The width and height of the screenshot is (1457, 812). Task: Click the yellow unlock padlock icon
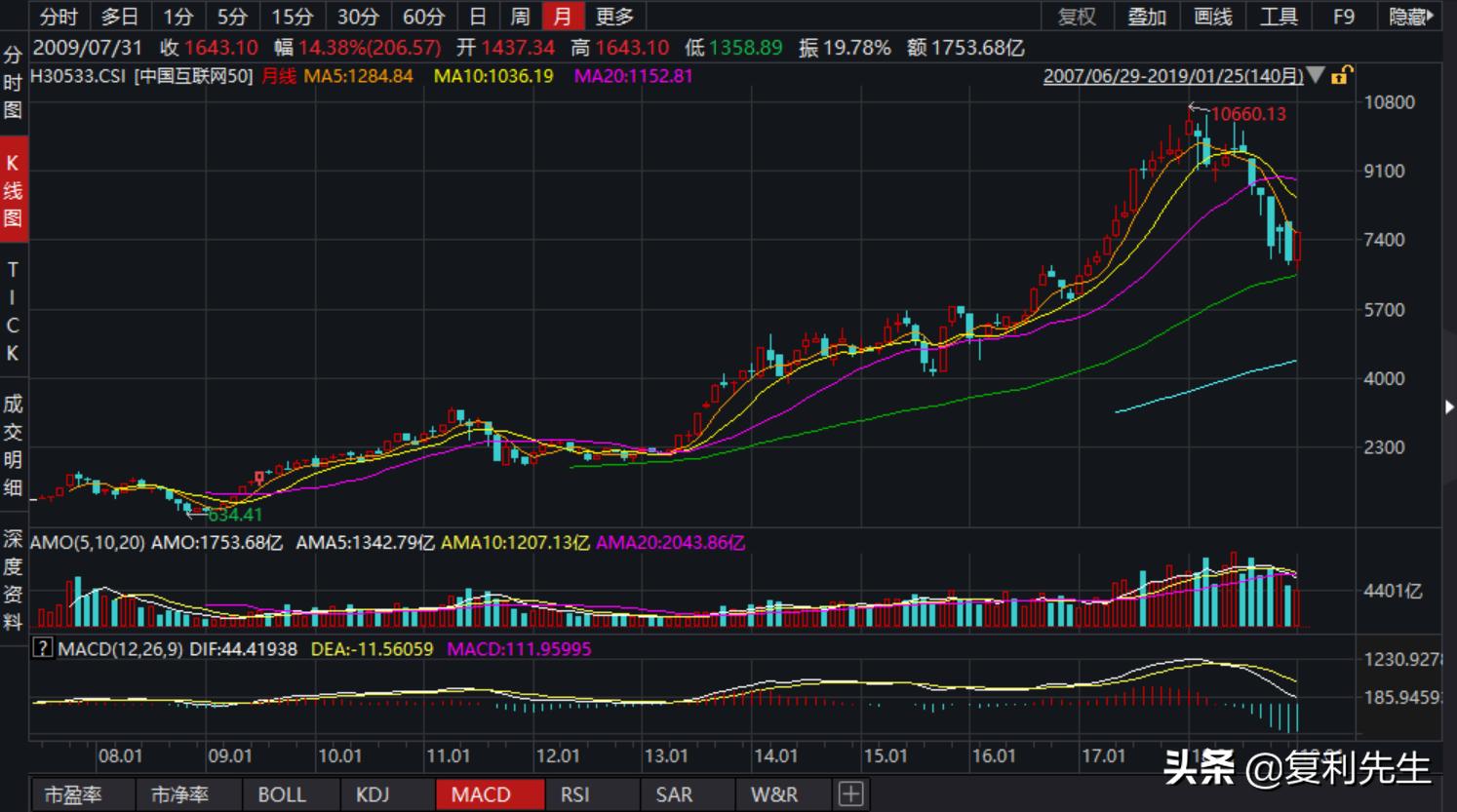point(1343,76)
